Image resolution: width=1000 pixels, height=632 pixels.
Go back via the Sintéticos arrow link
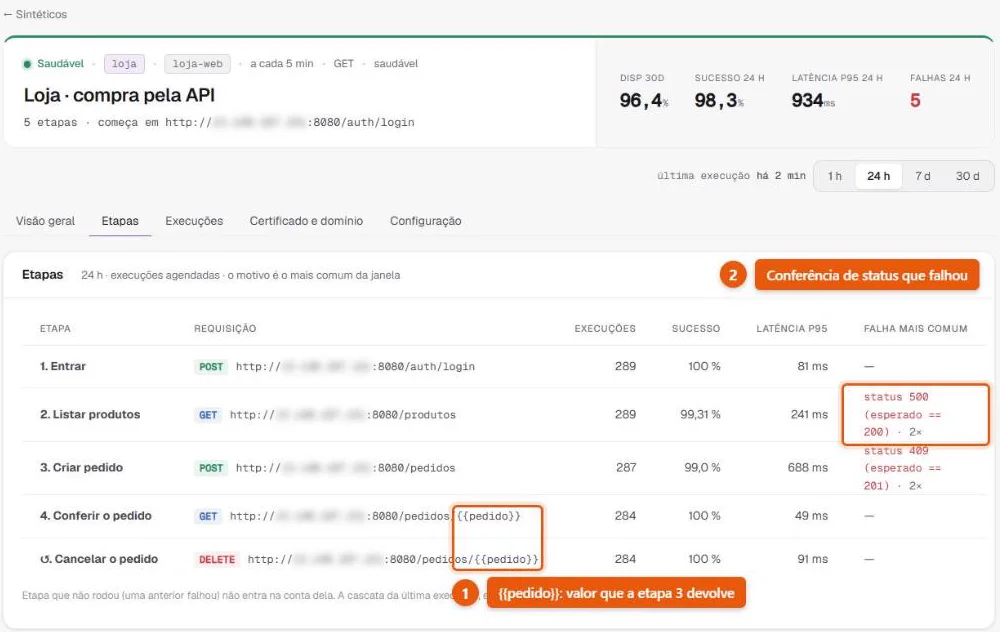click(x=35, y=14)
